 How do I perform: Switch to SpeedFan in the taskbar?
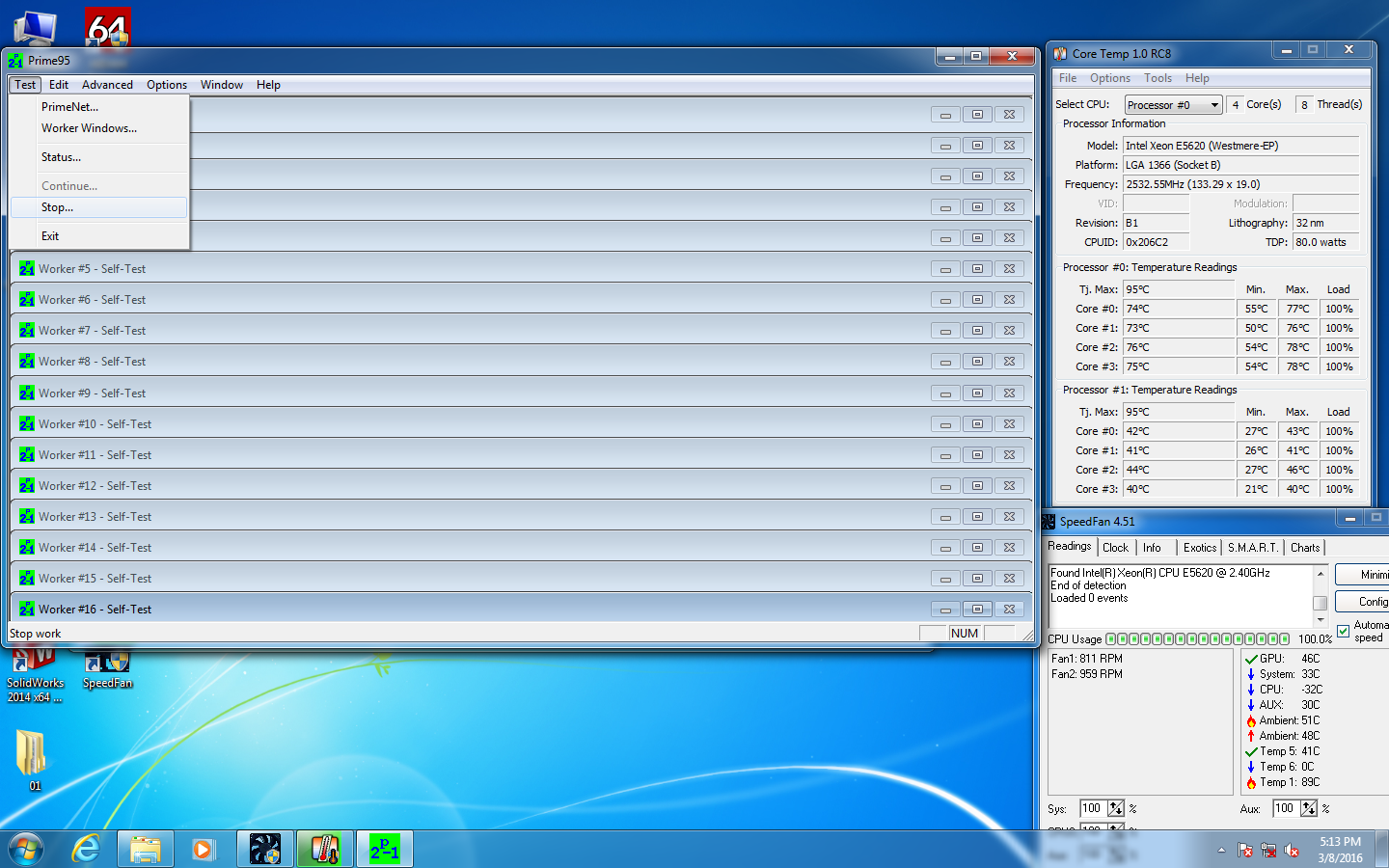(x=265, y=849)
